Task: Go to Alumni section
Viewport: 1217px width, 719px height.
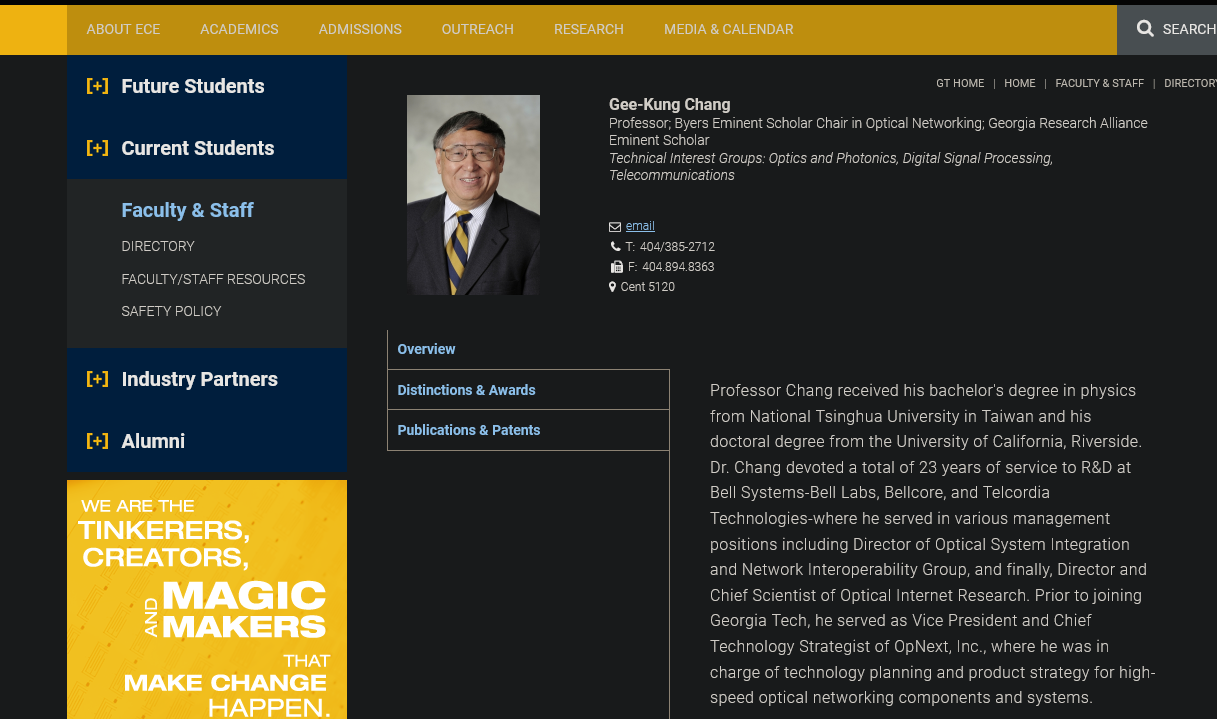Action: point(153,441)
